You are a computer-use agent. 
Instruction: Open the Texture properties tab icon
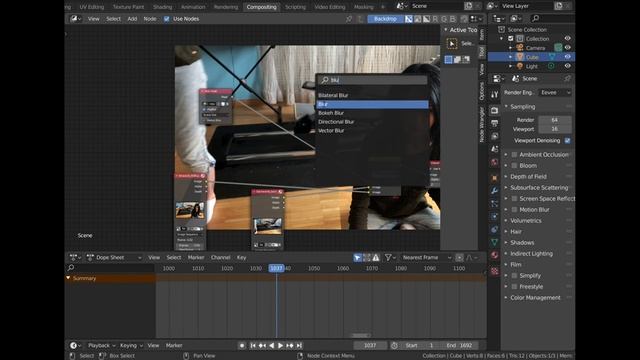click(x=495, y=271)
